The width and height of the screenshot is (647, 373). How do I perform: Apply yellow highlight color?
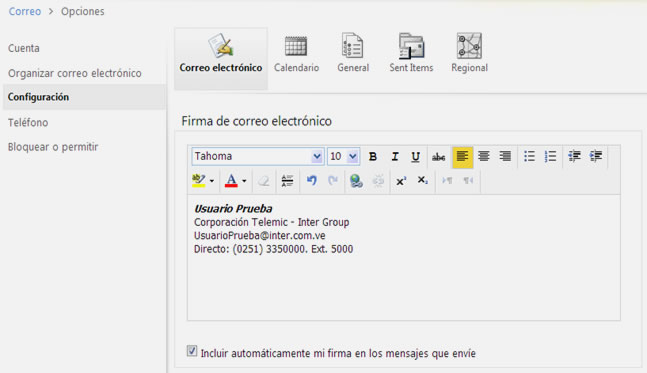[199, 181]
